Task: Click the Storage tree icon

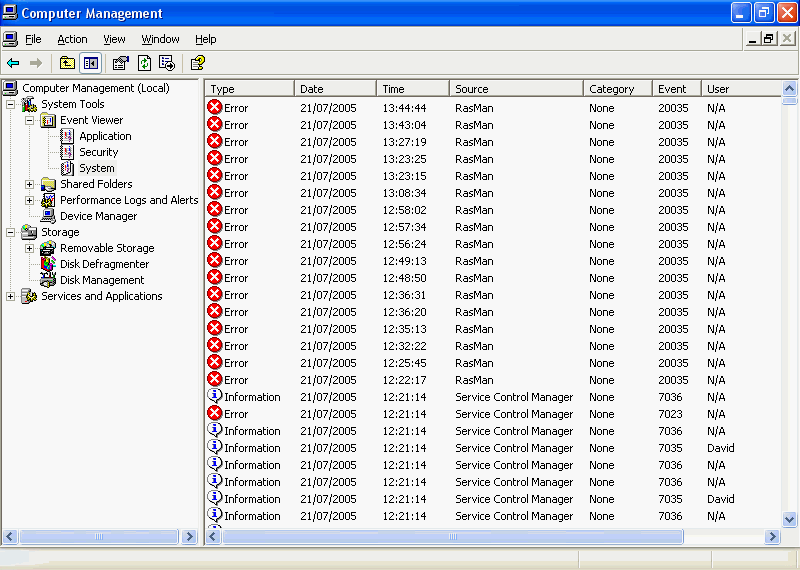Action: [x=29, y=232]
